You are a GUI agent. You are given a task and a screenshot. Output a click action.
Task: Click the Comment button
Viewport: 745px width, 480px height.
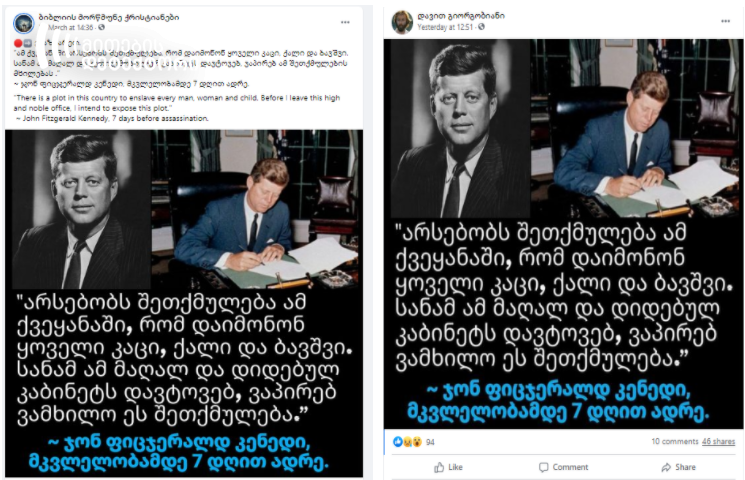564,467
